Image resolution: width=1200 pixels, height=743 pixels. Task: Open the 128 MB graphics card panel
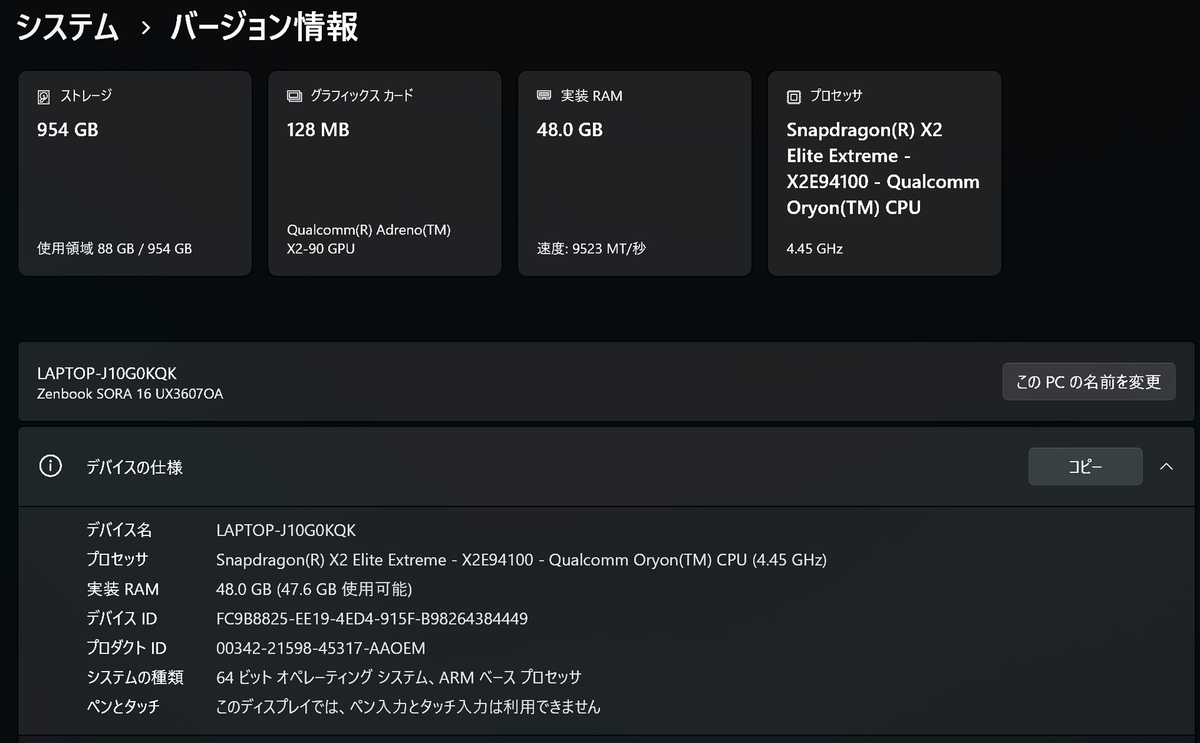384,170
